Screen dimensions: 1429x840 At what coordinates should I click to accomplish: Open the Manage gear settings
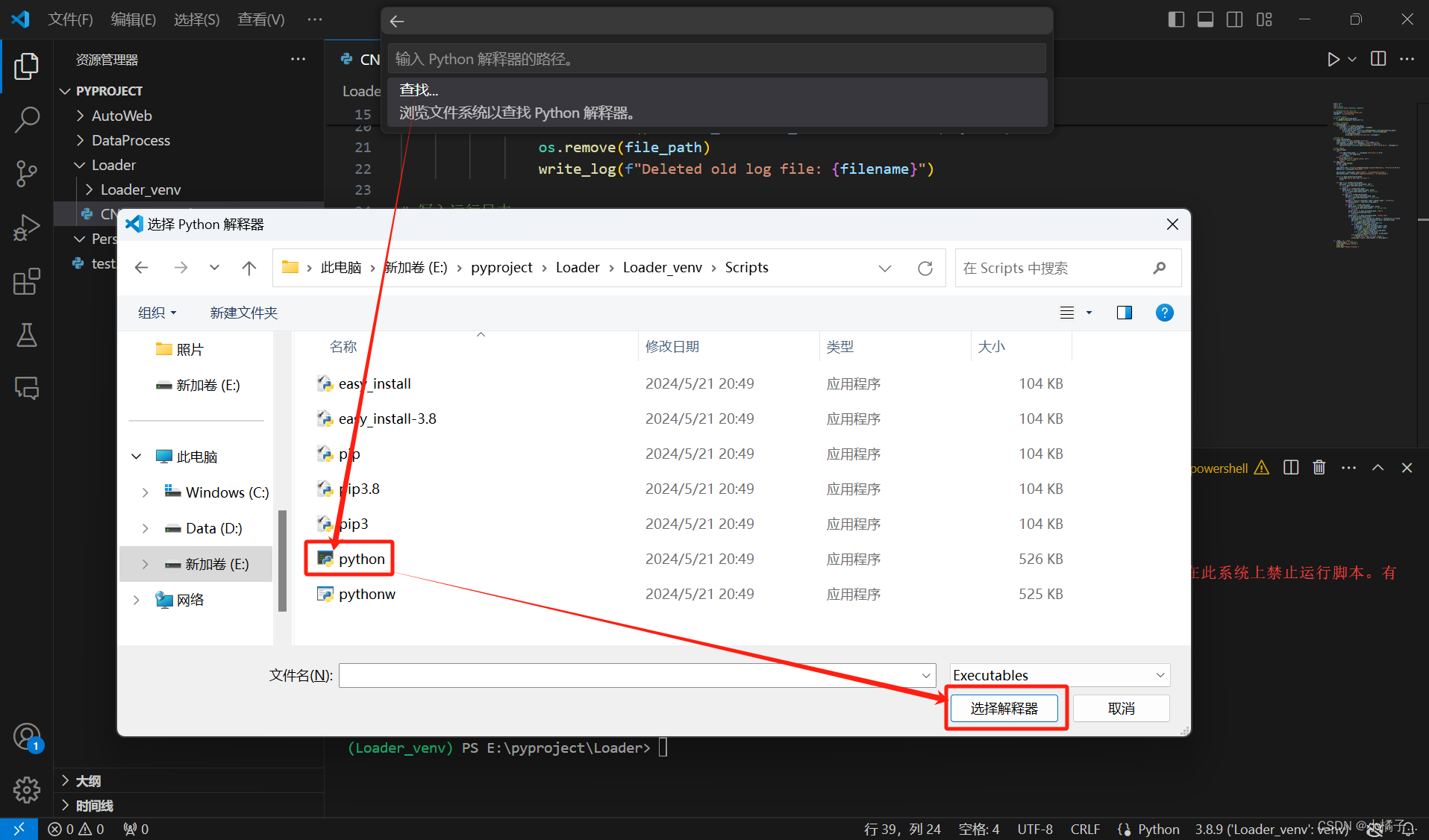(27, 789)
